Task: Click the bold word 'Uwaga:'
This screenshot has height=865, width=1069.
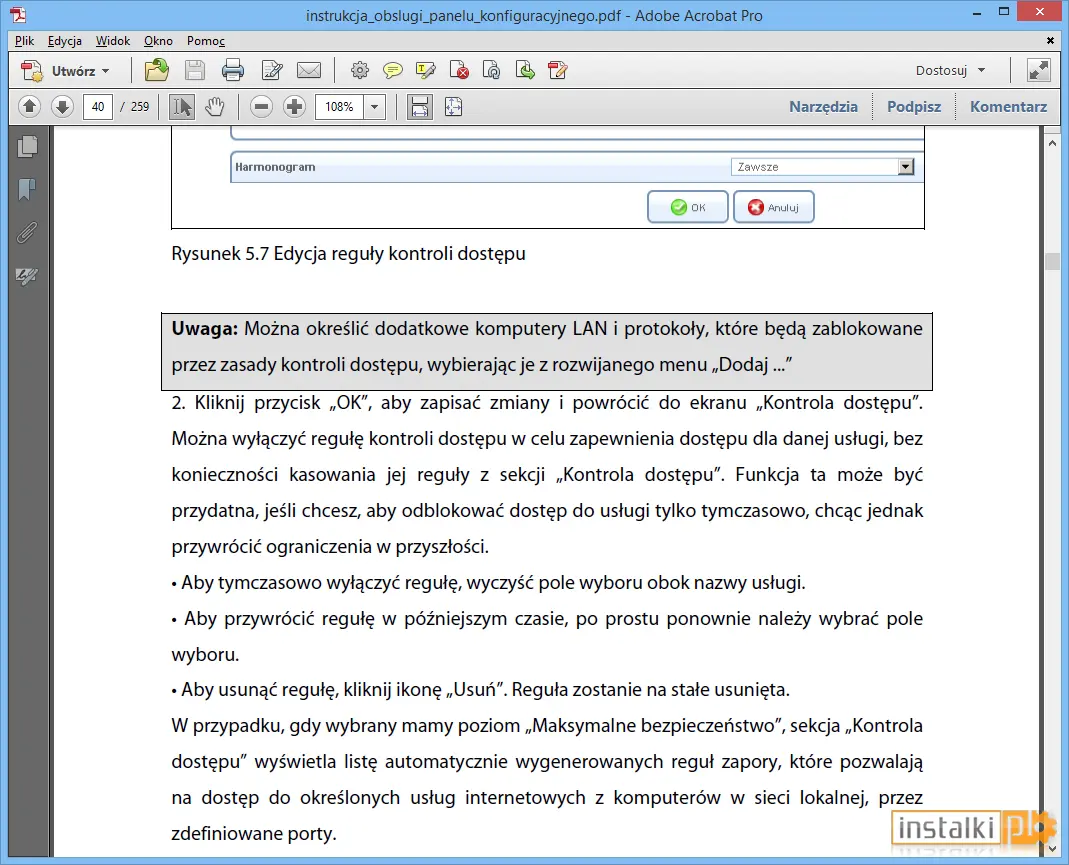Action: click(205, 329)
